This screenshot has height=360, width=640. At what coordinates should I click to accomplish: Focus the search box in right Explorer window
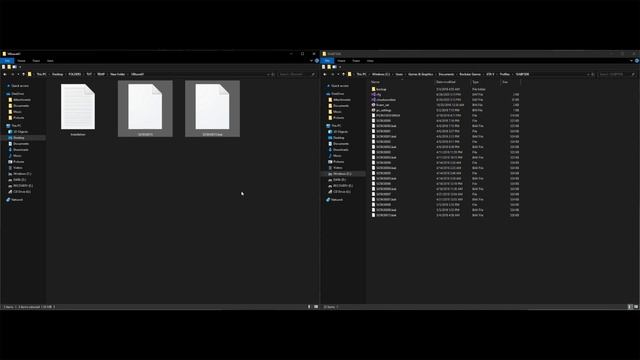click(617, 74)
